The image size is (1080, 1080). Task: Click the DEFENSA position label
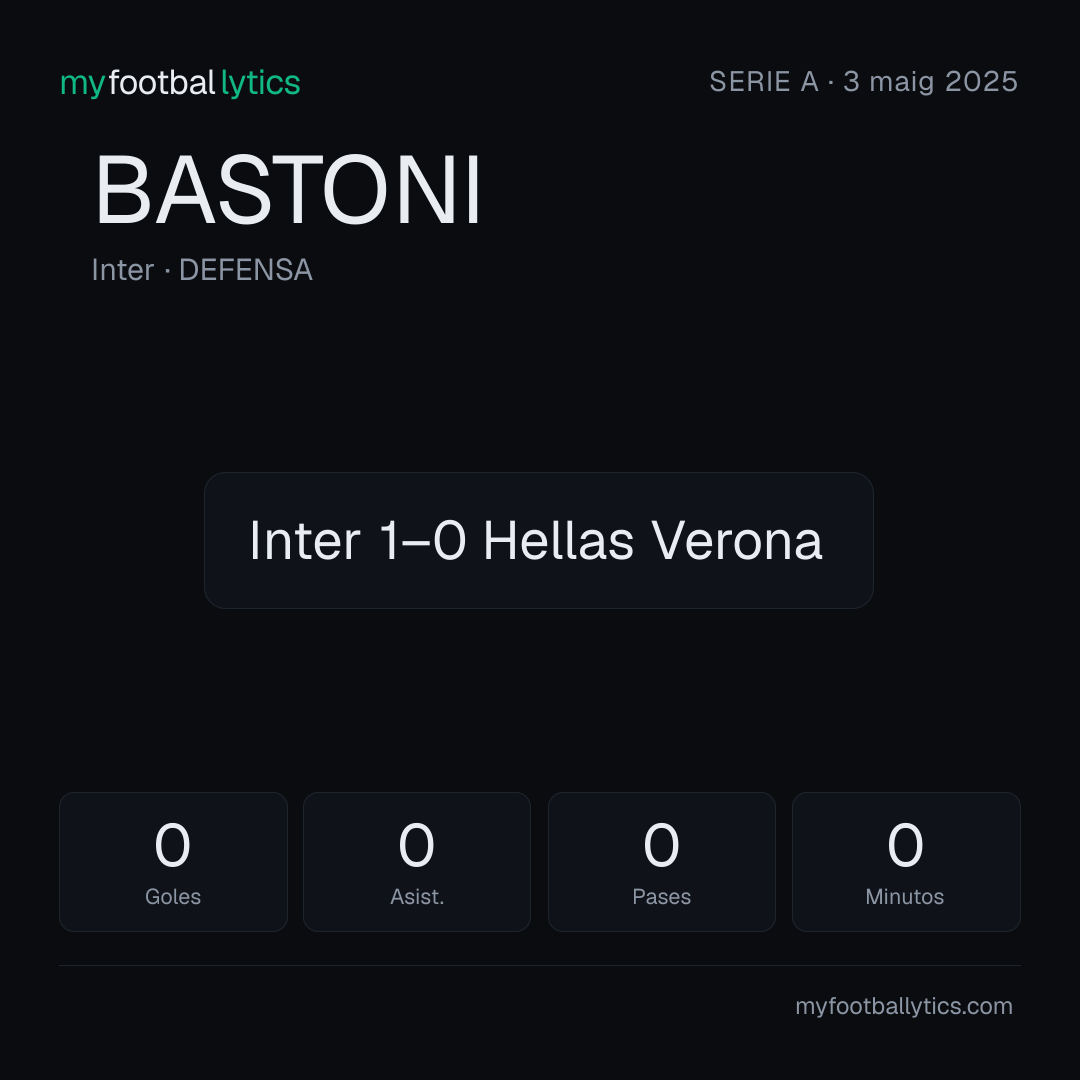[x=246, y=270]
